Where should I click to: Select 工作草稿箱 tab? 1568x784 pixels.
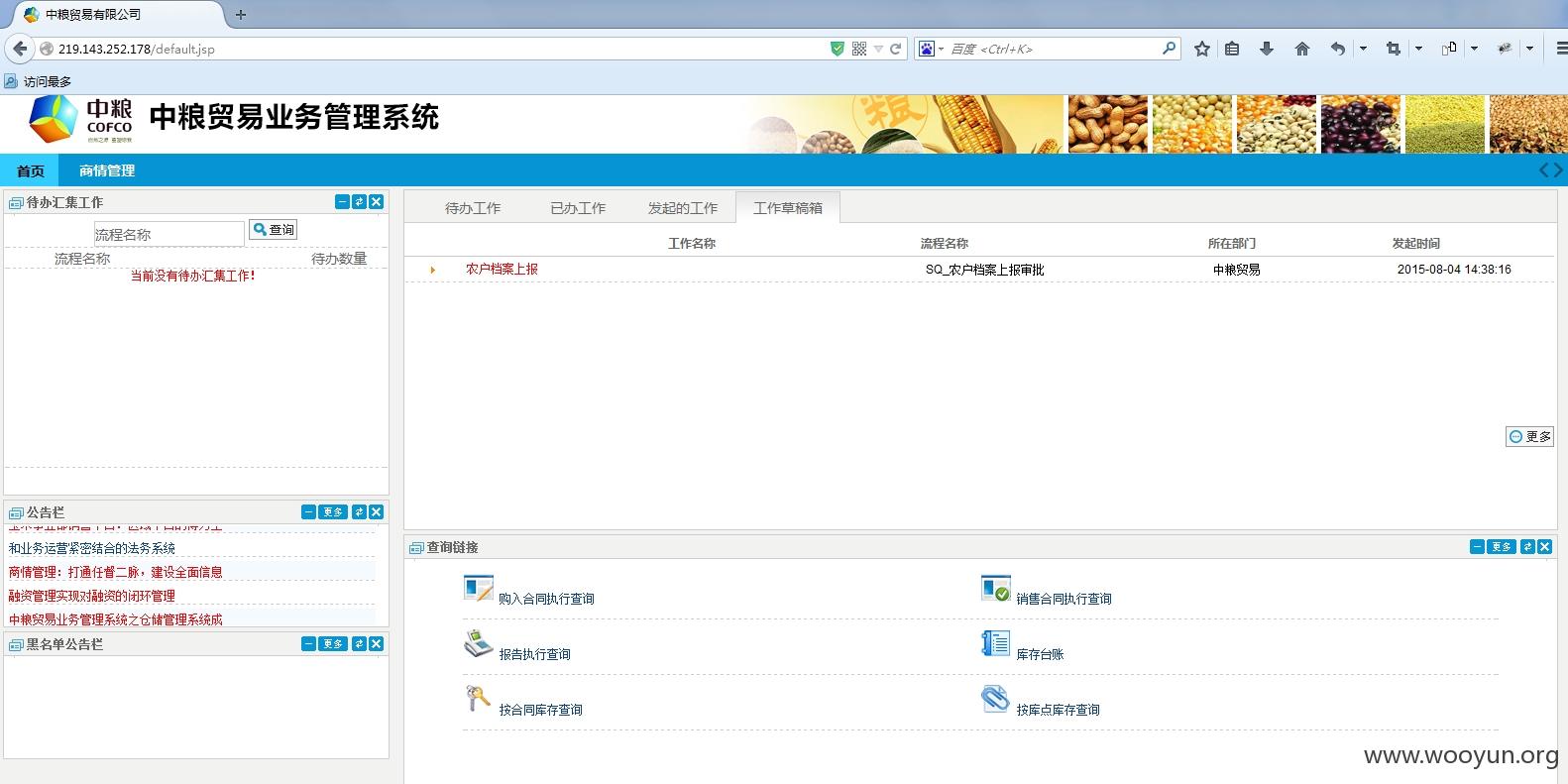pyautogui.click(x=788, y=208)
